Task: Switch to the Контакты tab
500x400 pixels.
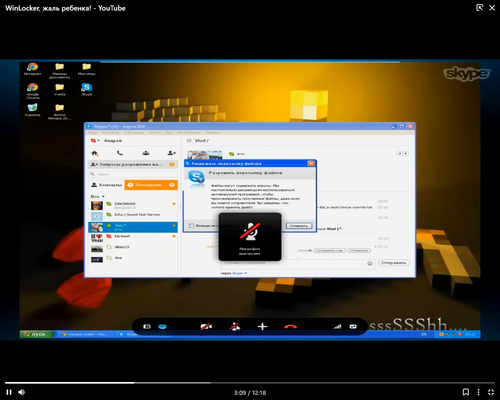Action: click(x=107, y=185)
